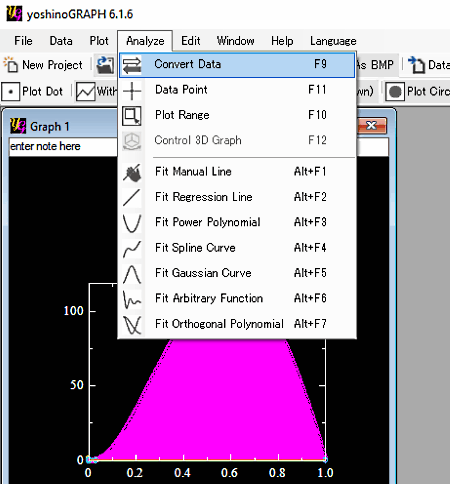Click the Plot Circle toolbar button label
450x484 pixels.
428,91
